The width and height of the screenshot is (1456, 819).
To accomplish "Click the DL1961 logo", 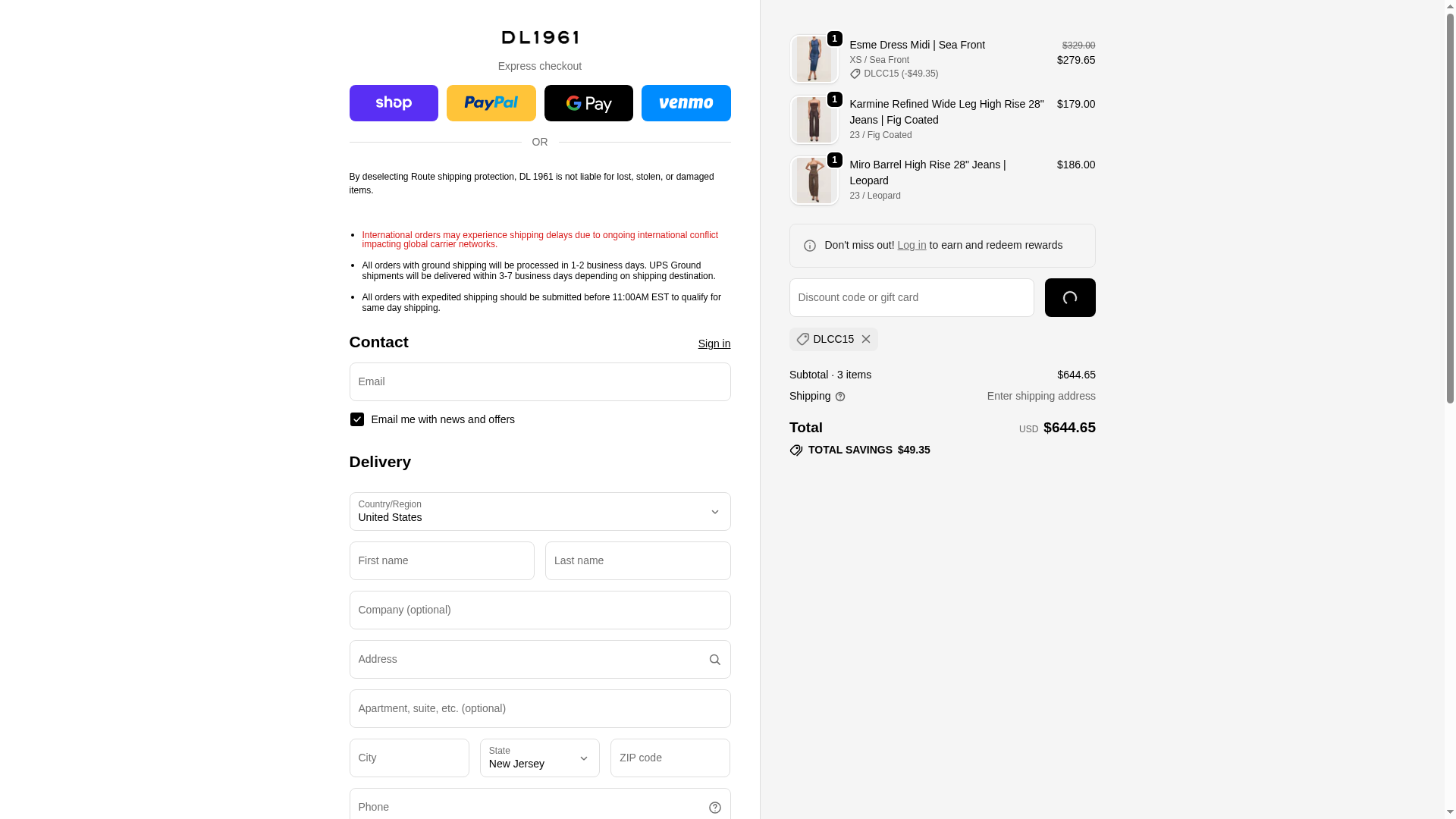I will (x=540, y=37).
